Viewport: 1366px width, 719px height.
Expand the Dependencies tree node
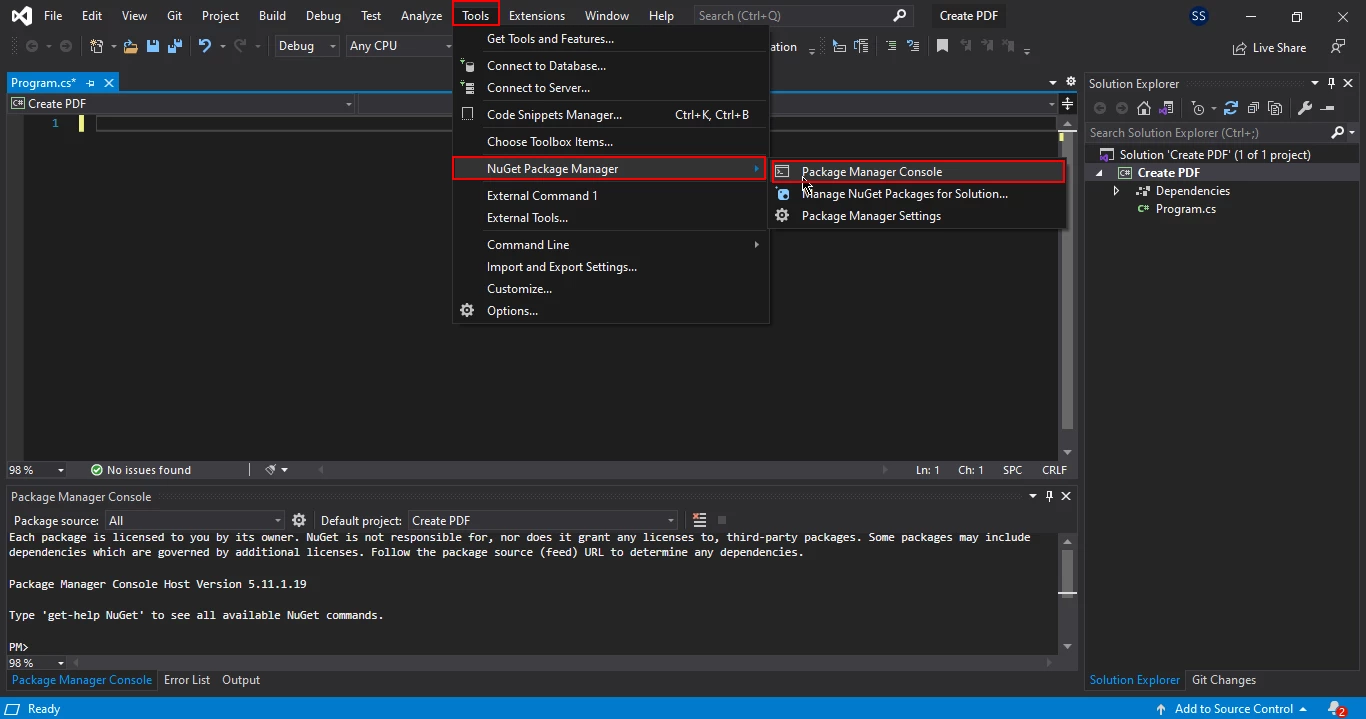pos(1117,191)
